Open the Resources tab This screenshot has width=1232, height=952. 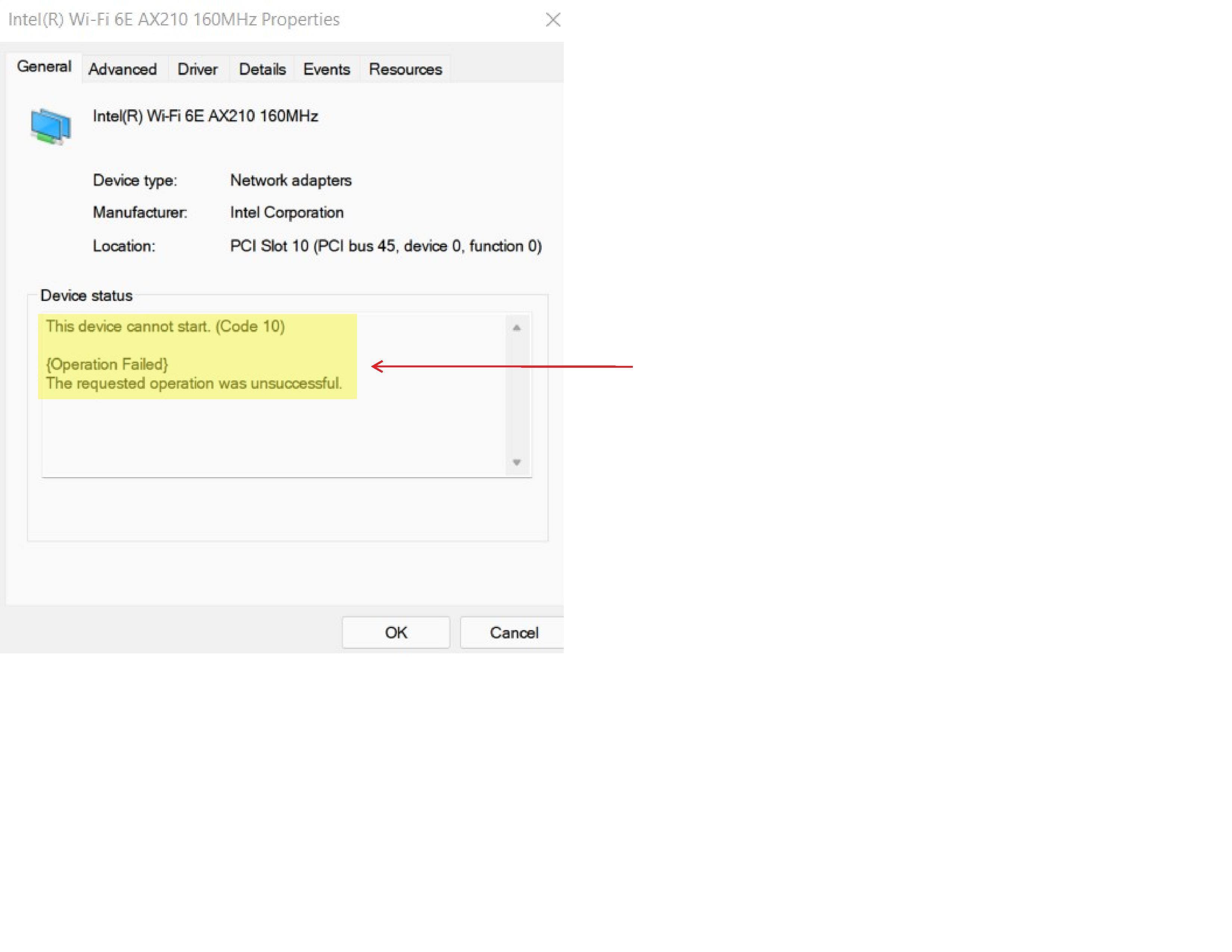(x=405, y=69)
